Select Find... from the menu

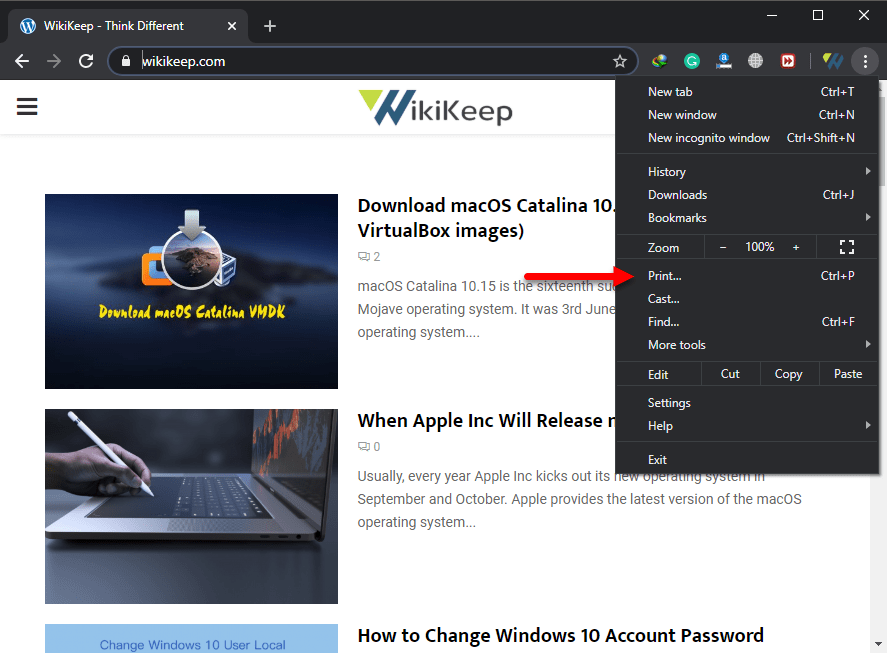click(x=747, y=322)
